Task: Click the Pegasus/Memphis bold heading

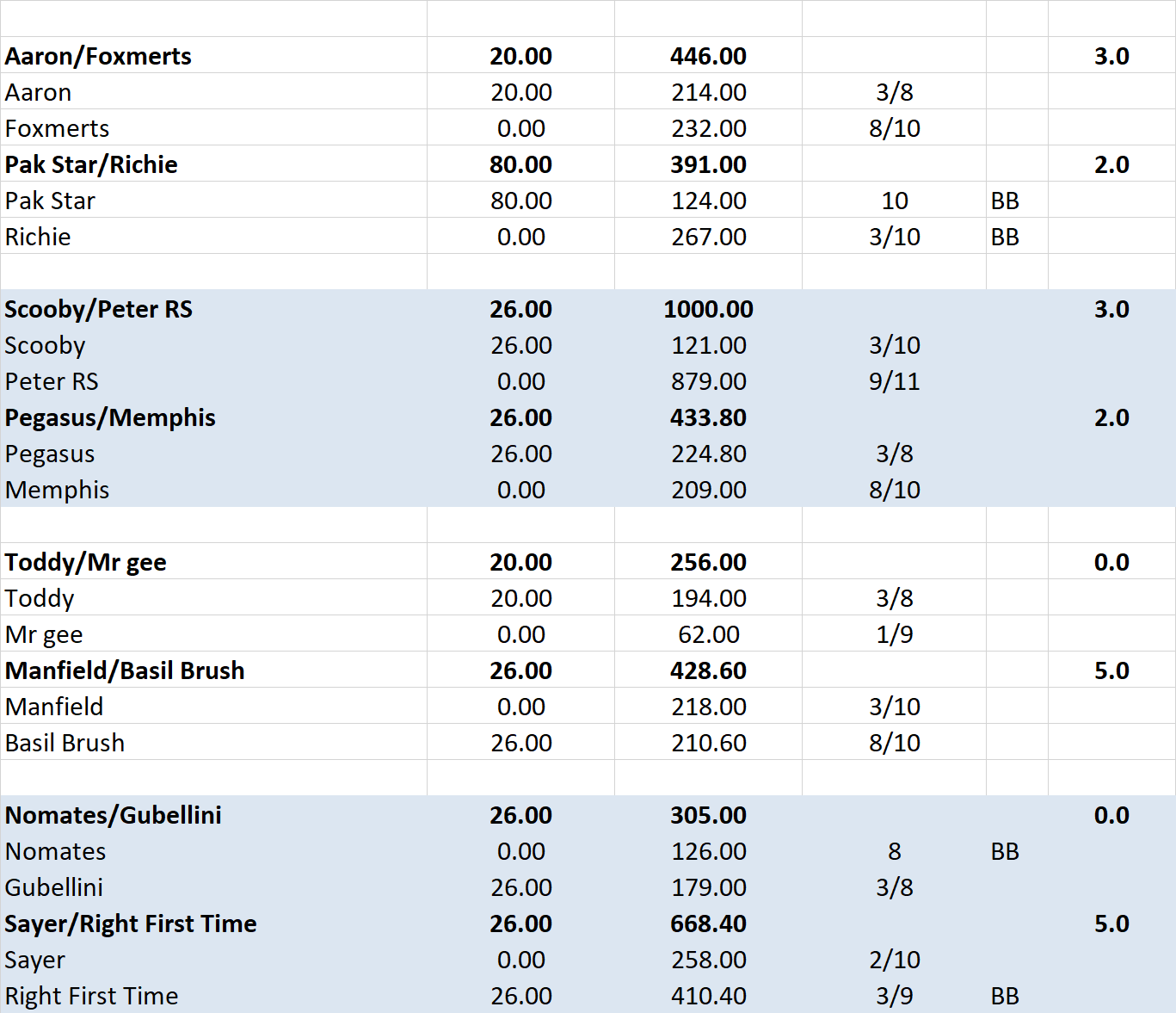Action: tap(110, 417)
